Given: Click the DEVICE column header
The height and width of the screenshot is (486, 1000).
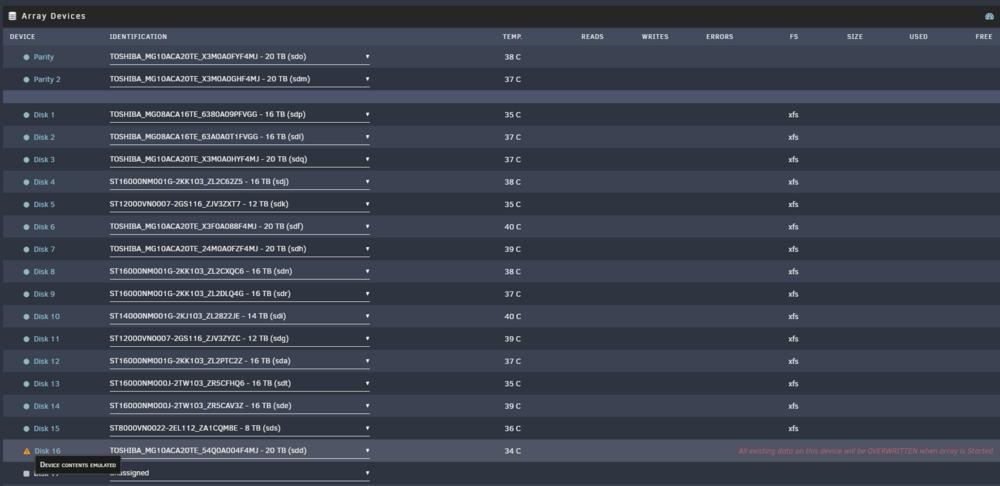Looking at the screenshot, I should tap(22, 37).
